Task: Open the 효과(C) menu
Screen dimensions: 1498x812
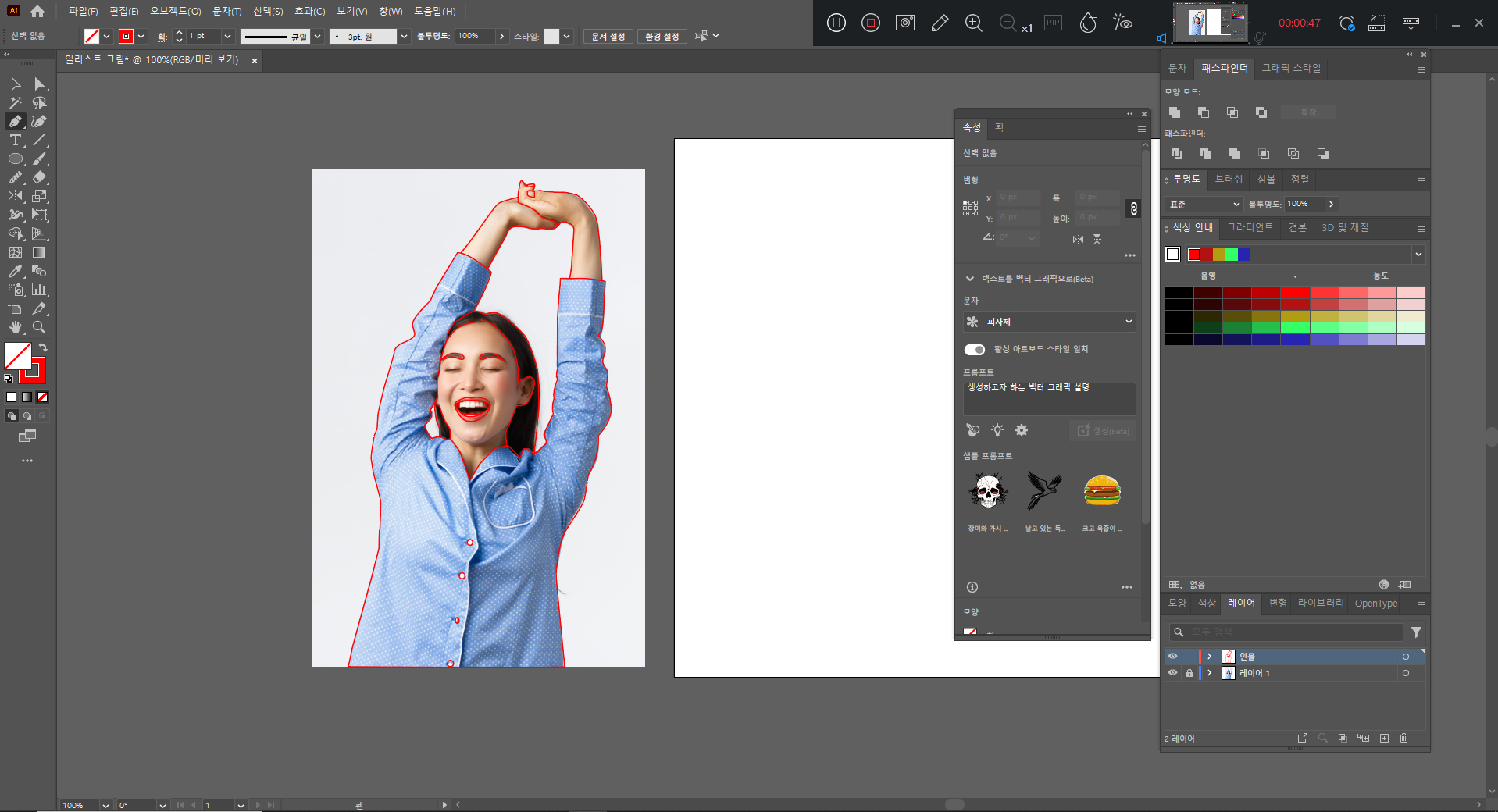Action: (x=309, y=12)
